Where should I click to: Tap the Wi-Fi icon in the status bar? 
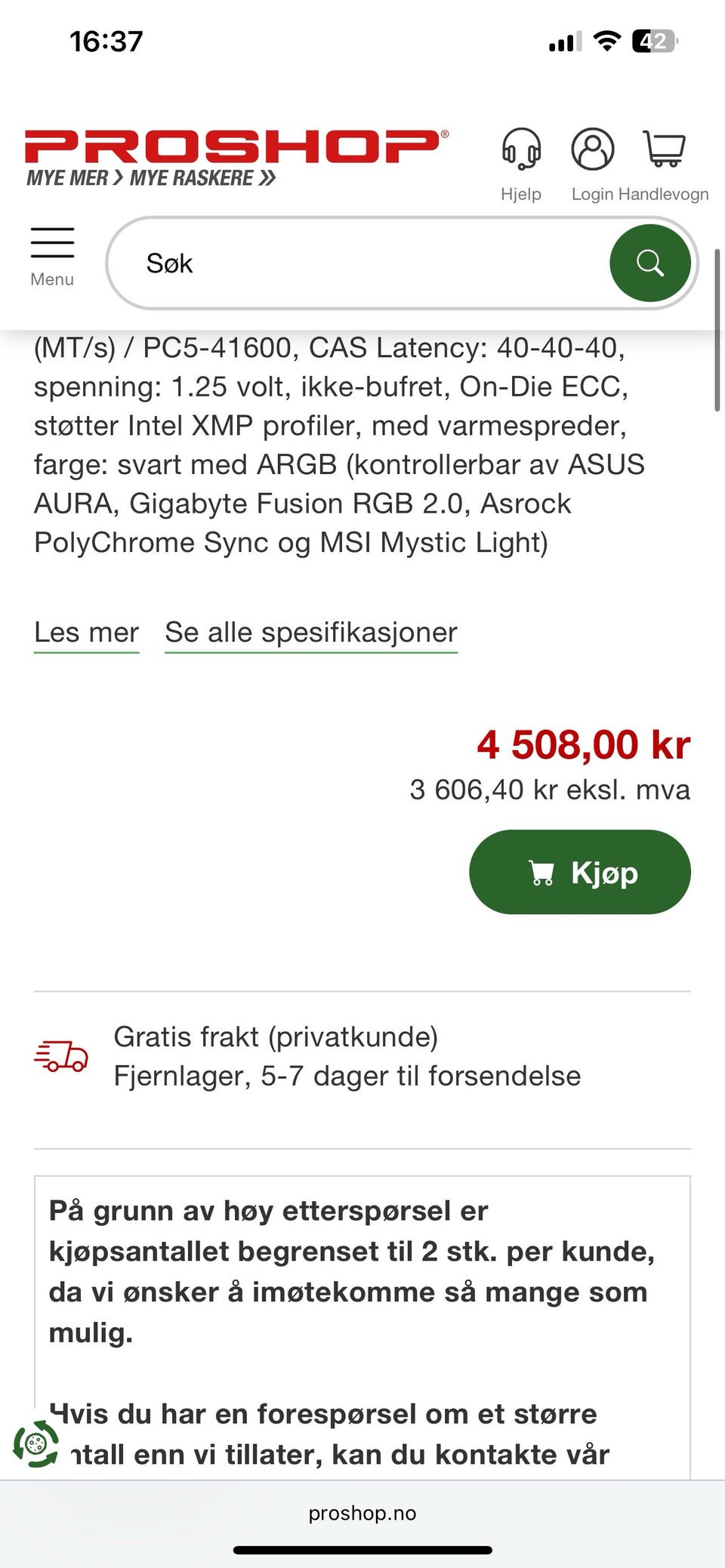click(606, 41)
